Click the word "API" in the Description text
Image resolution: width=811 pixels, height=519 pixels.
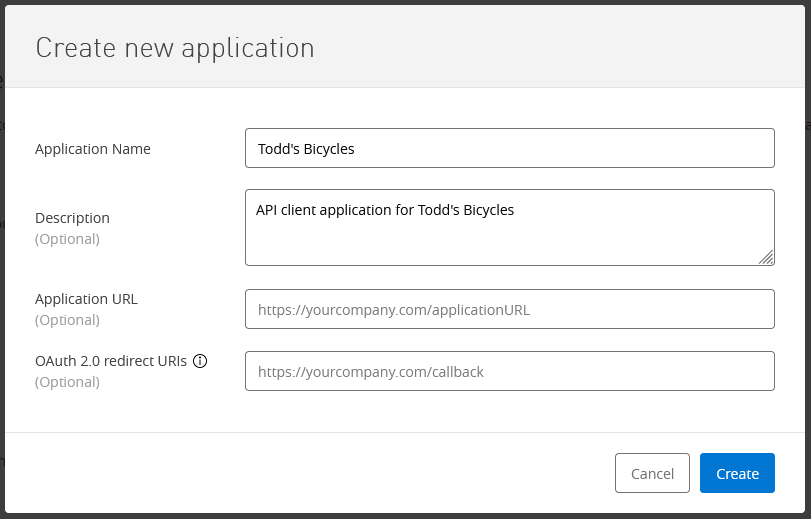[x=267, y=210]
